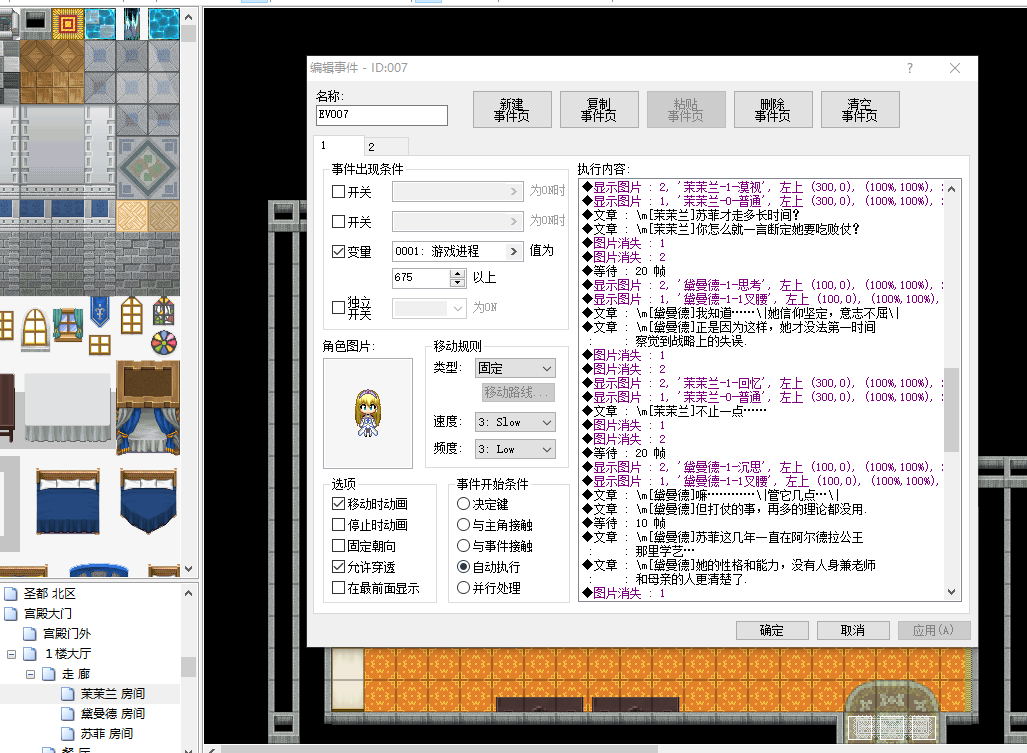Uncheck the 变量 condition checkbox
1027x753 pixels.
339,251
